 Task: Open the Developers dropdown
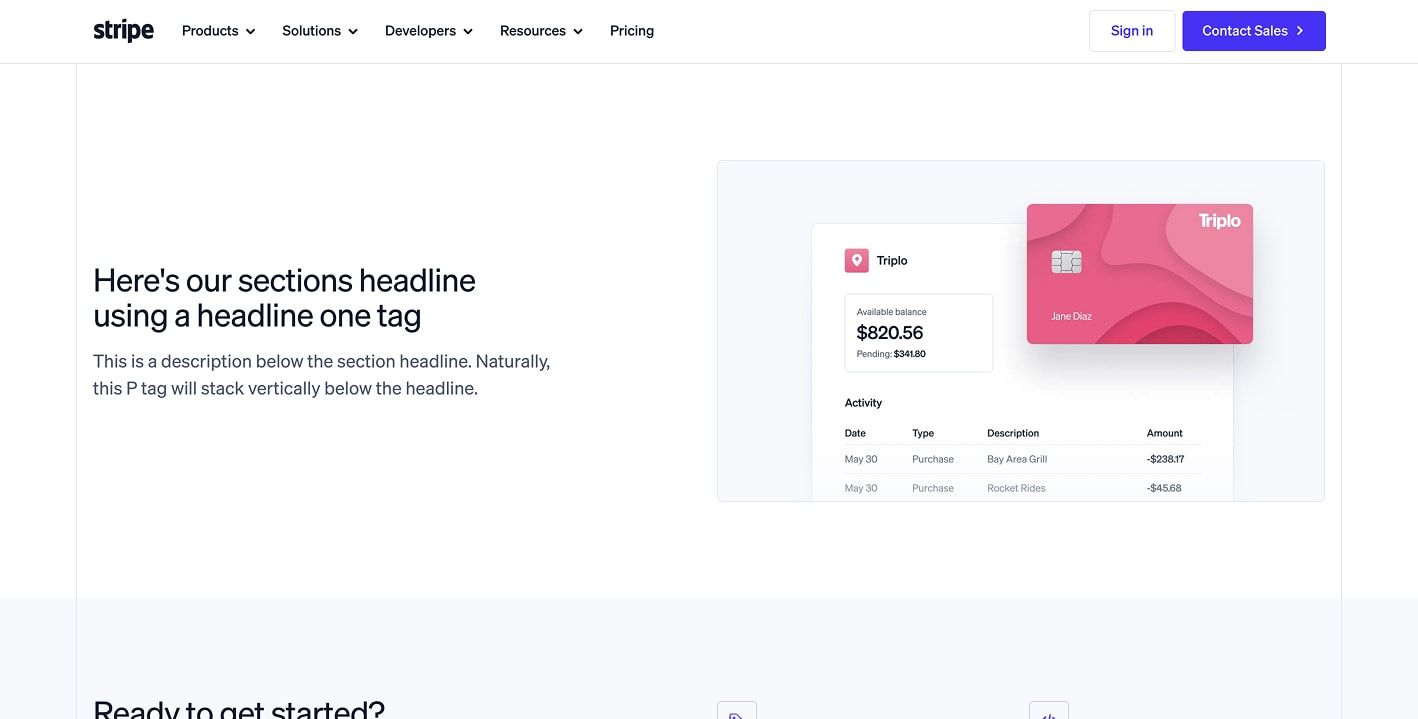point(428,31)
